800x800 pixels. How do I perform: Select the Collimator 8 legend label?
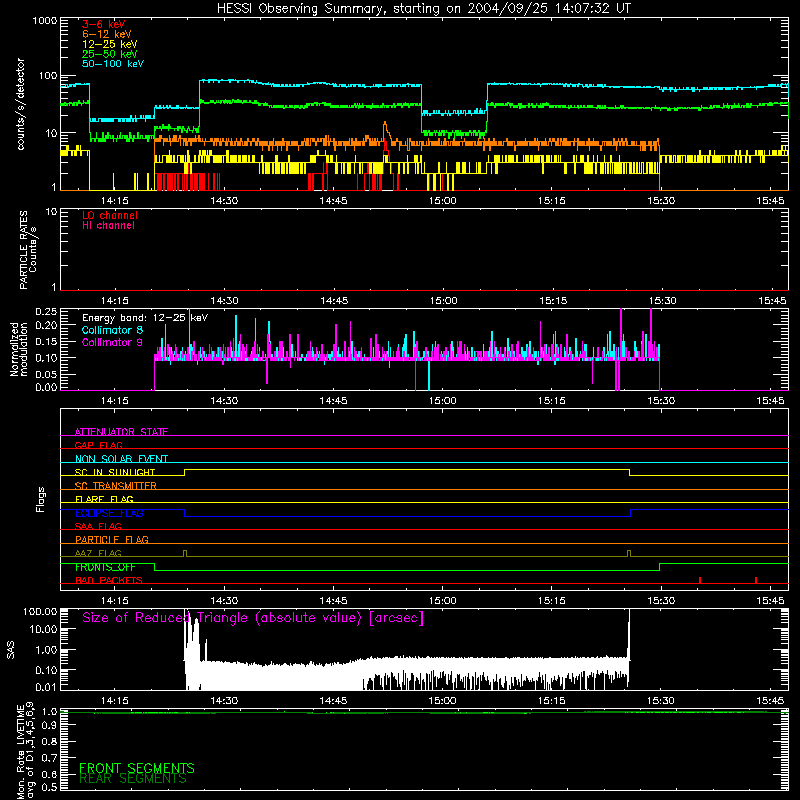tap(112, 330)
